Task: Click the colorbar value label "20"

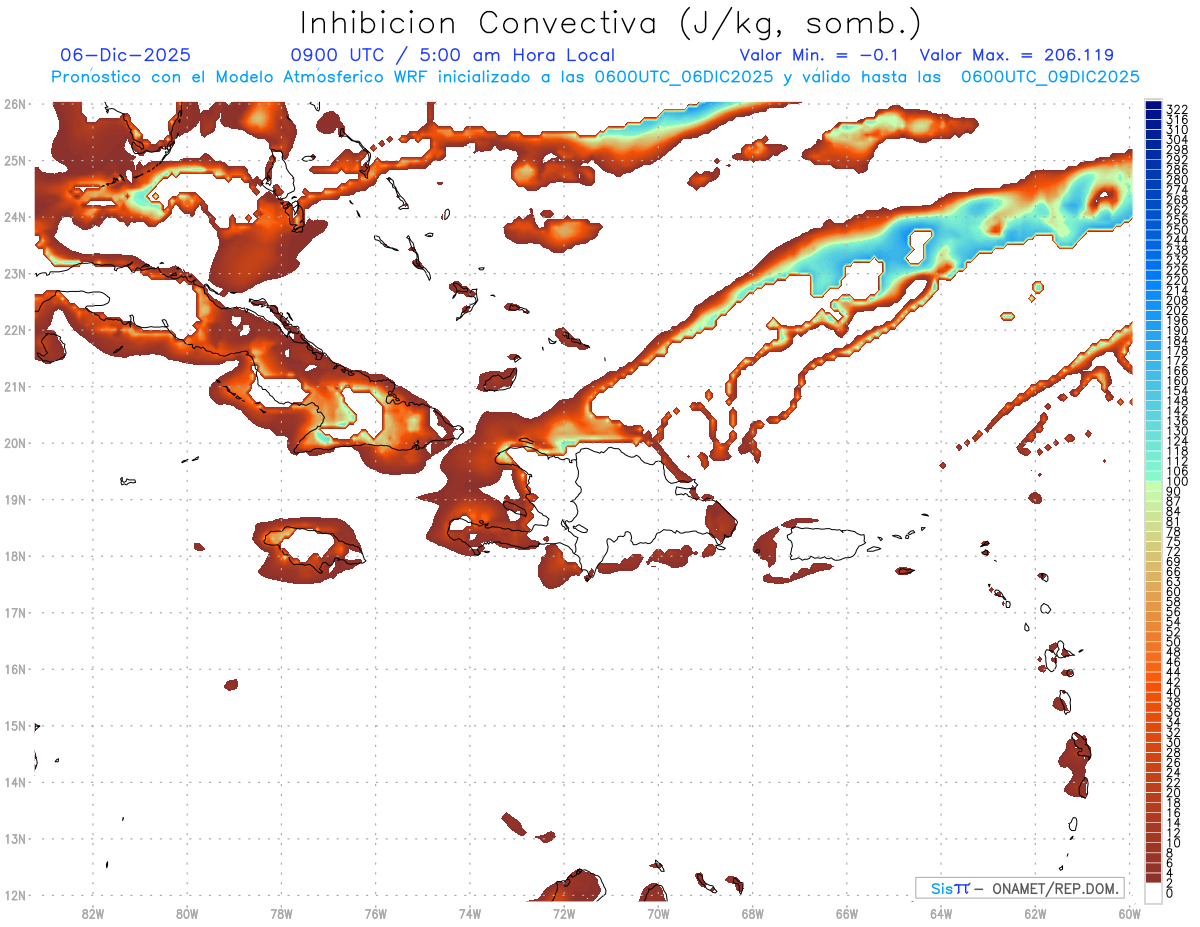Action: [x=1174, y=792]
